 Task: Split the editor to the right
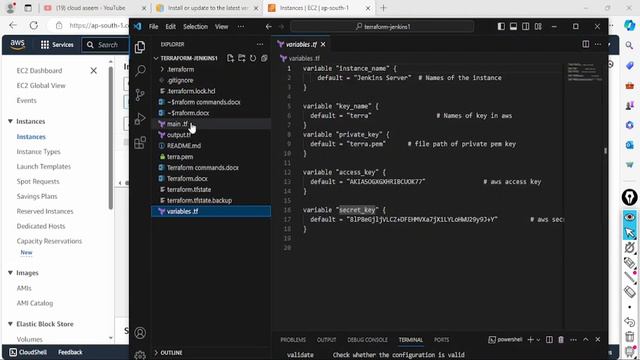coord(586,44)
